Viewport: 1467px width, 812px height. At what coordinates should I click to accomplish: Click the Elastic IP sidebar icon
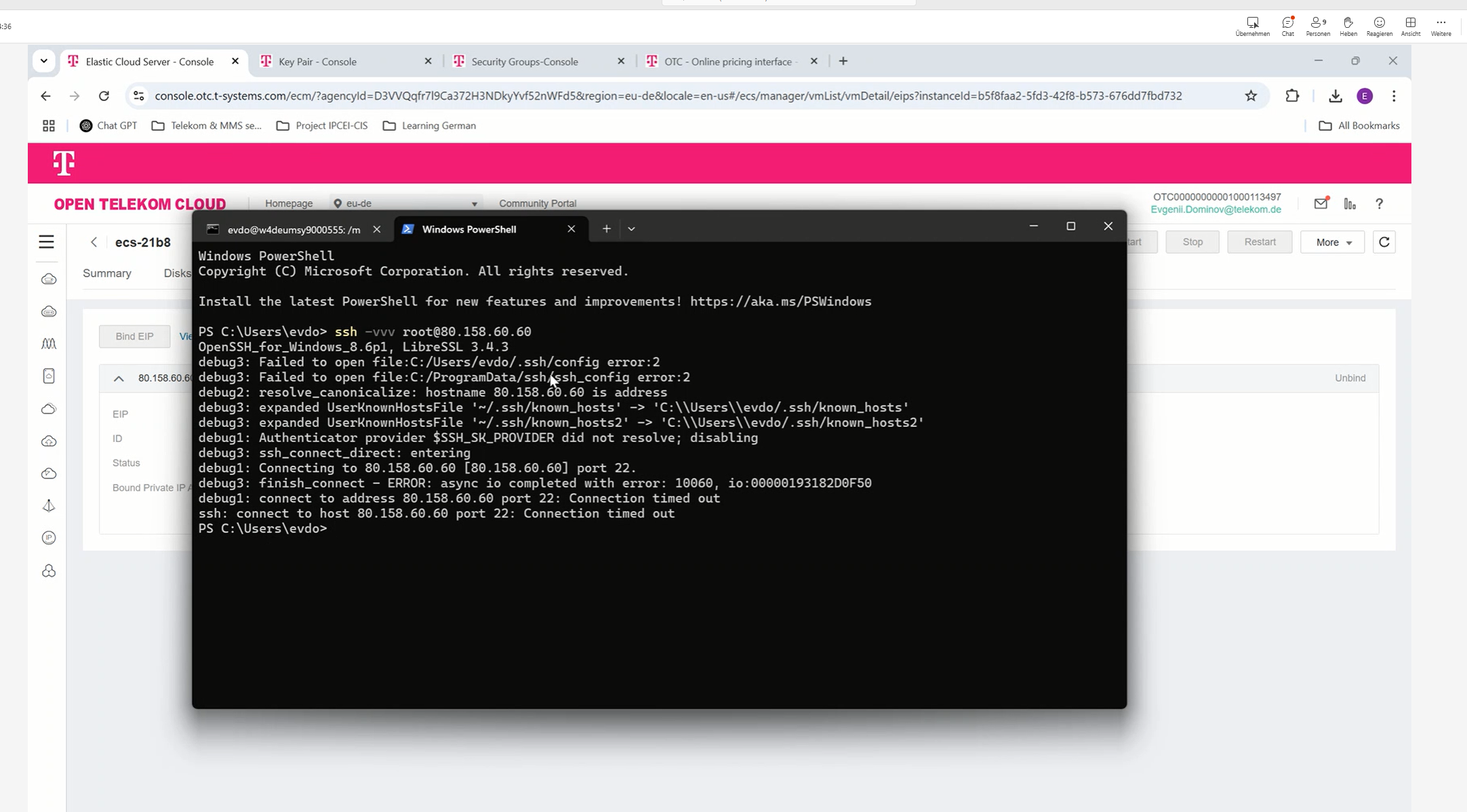coord(49,538)
